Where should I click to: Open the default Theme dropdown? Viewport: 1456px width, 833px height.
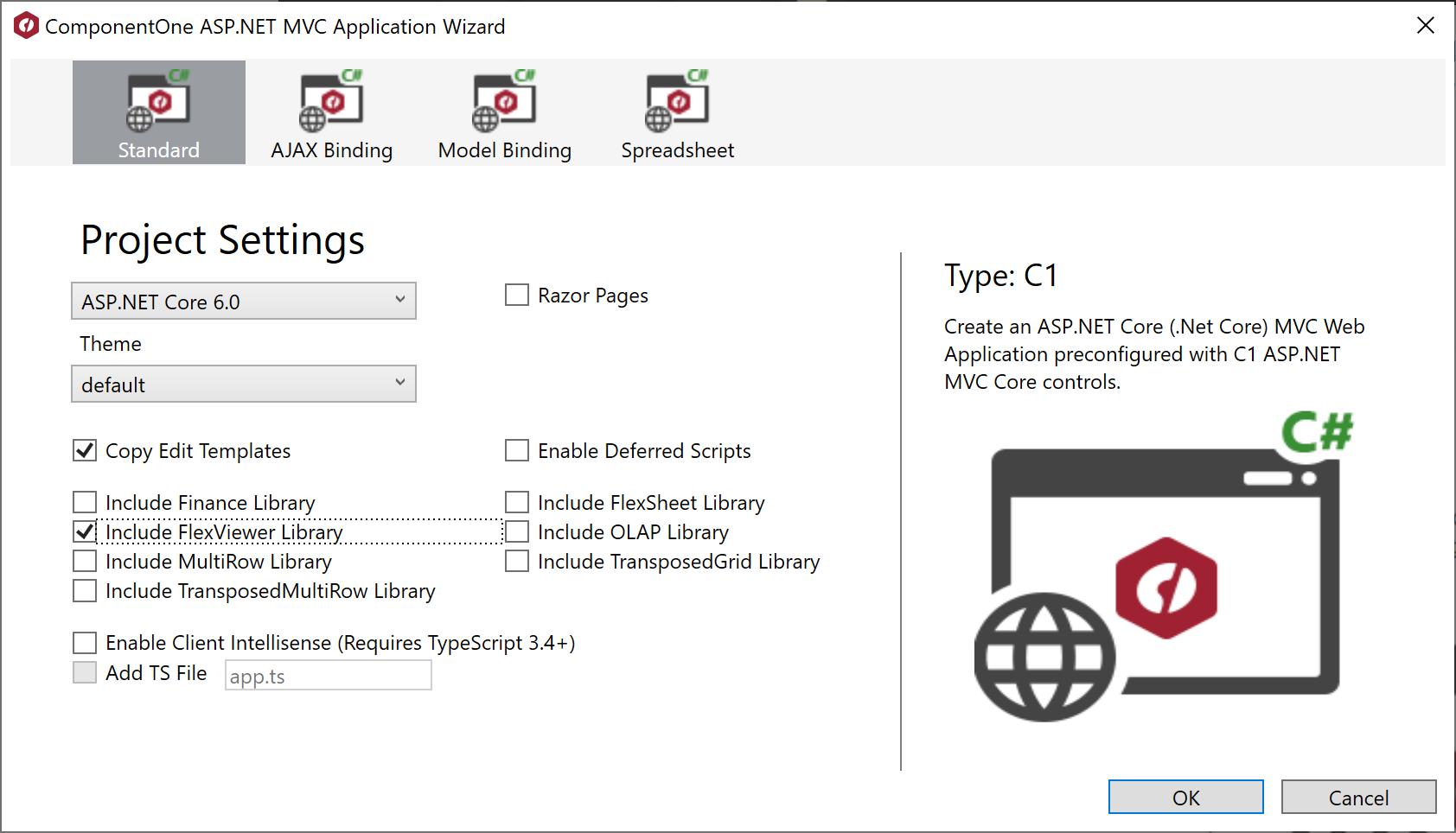[x=244, y=385]
